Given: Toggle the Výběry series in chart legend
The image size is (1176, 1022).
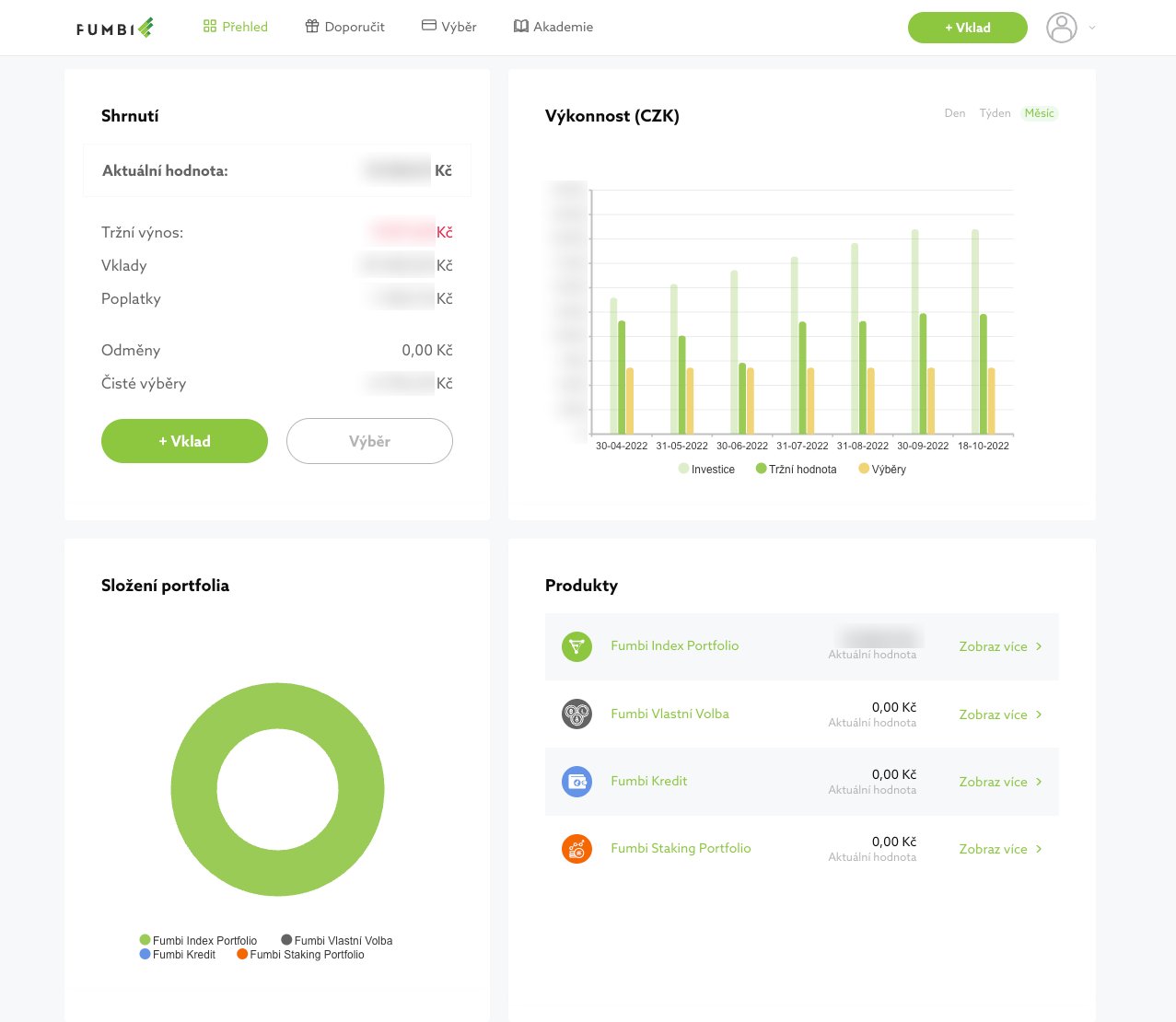Looking at the screenshot, I should [x=882, y=470].
